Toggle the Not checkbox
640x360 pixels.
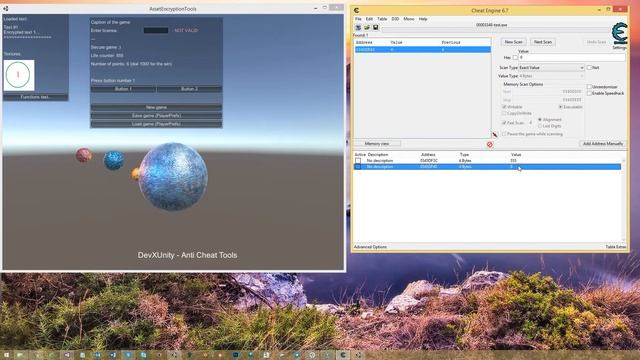[589, 67]
